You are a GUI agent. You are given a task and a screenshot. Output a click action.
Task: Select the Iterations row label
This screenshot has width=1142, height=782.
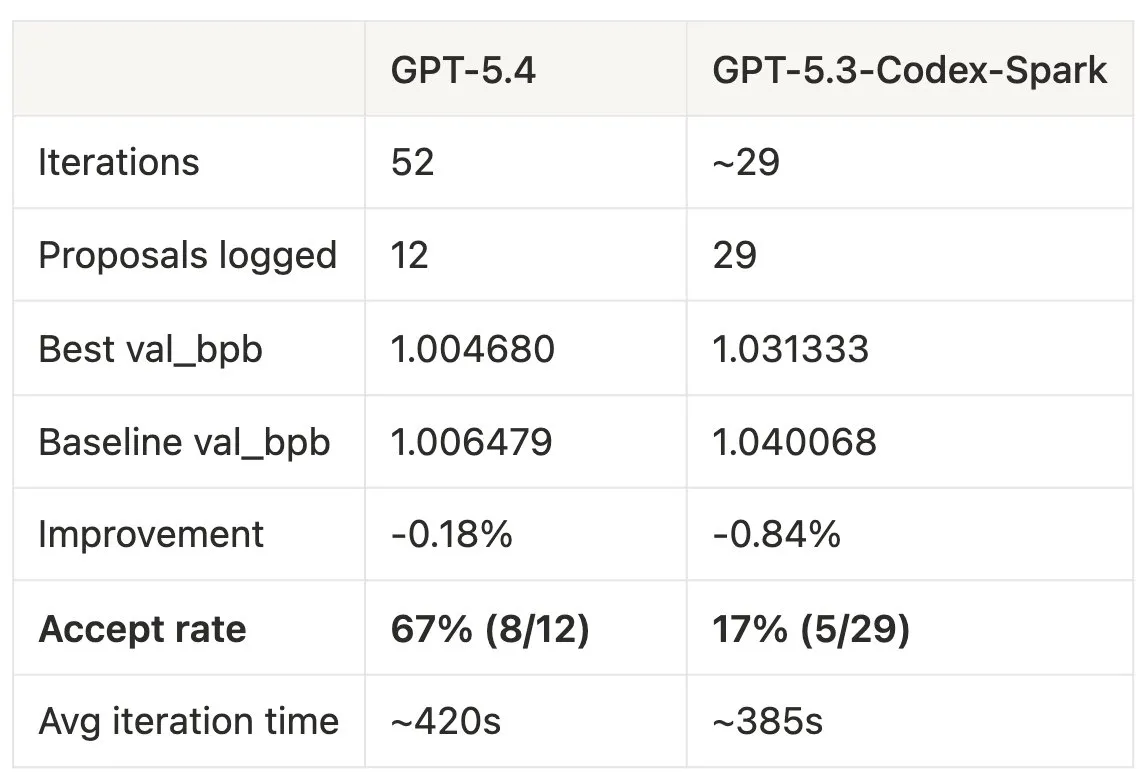(119, 162)
